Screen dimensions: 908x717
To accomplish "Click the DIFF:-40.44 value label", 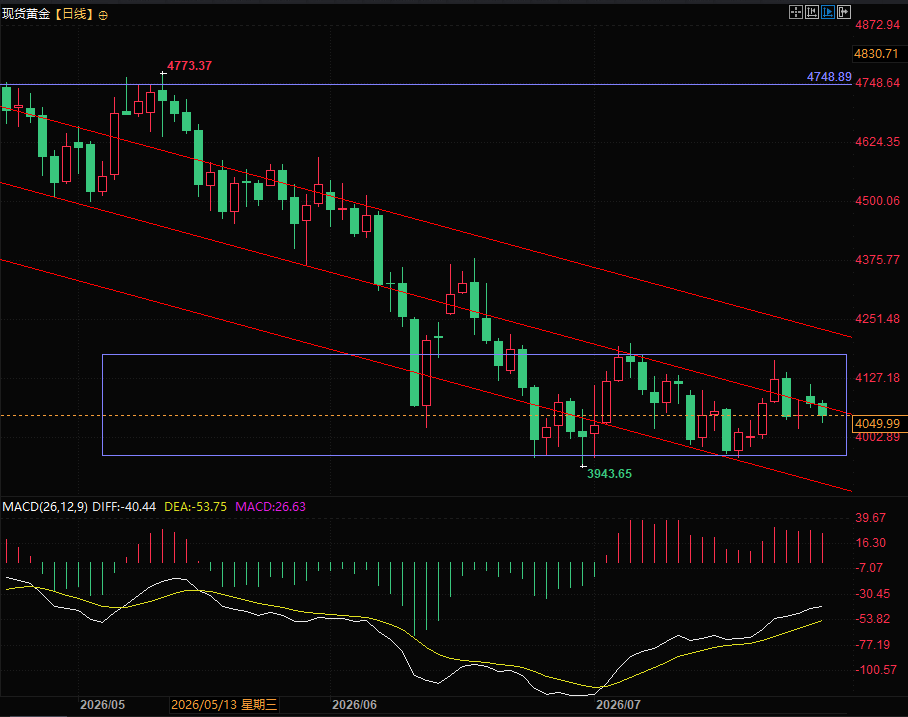I will click(x=124, y=507).
